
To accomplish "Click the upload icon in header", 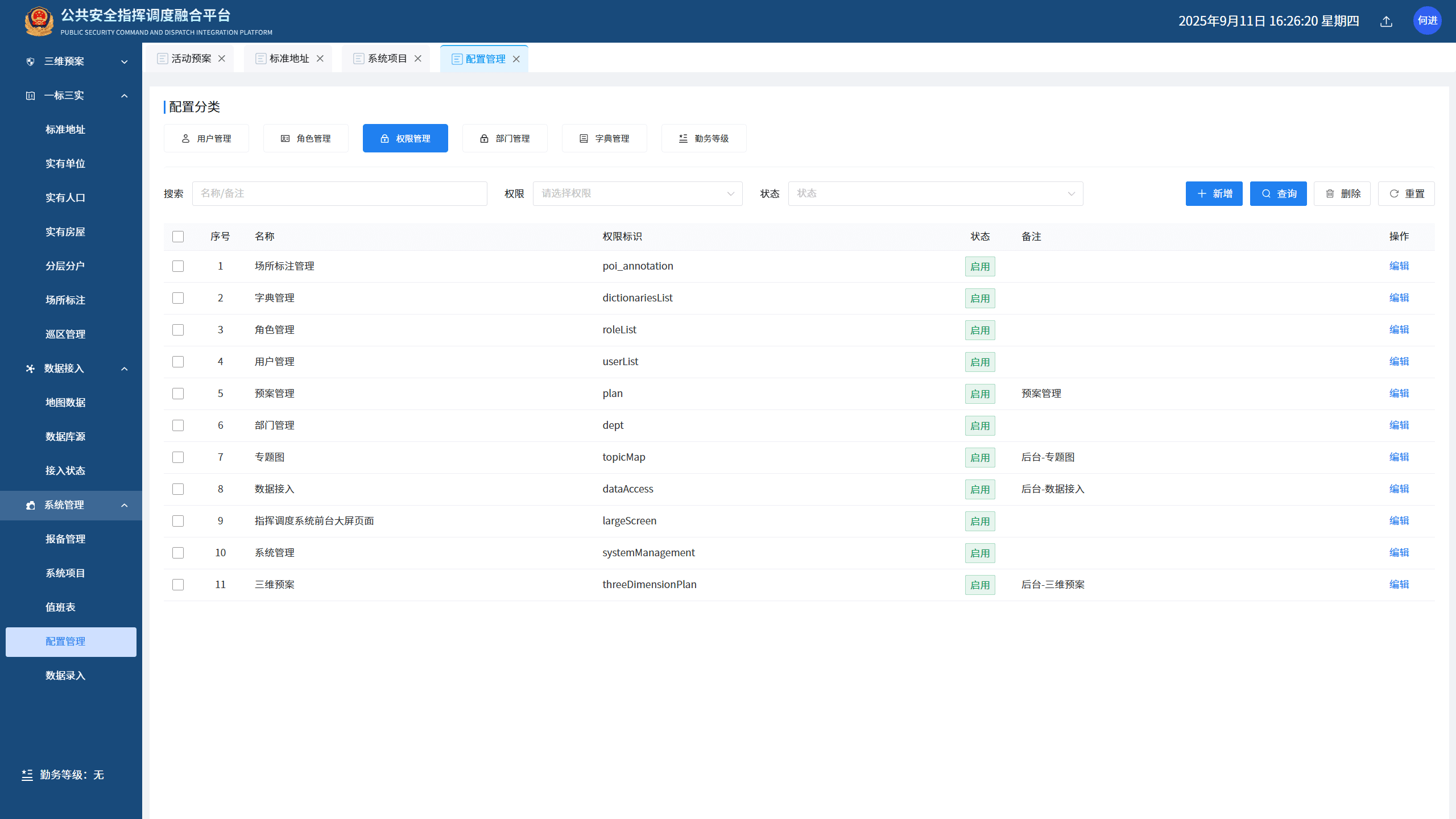I will pos(1386,21).
